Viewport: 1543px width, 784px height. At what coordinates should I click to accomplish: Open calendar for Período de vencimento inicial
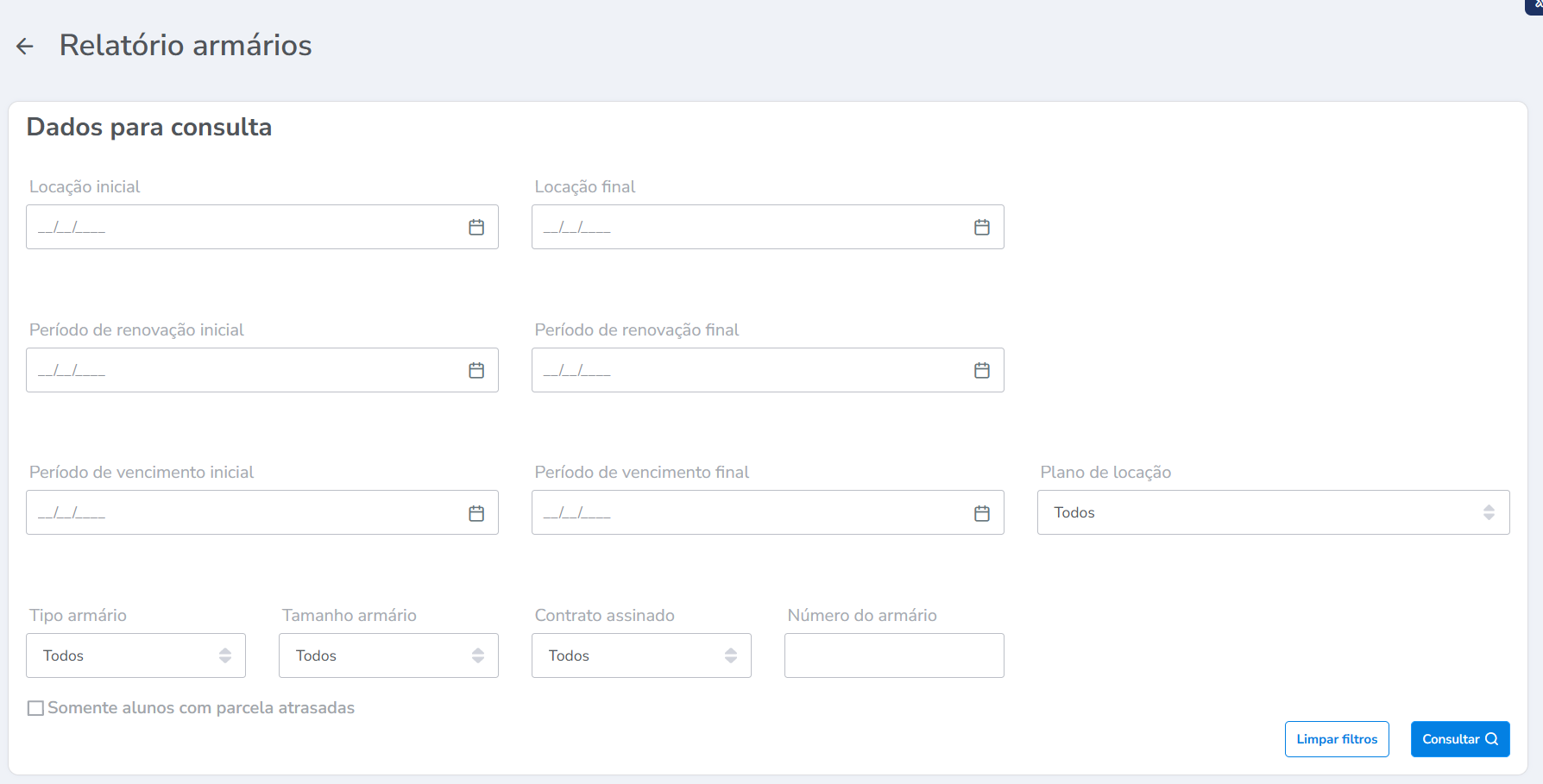pyautogui.click(x=476, y=514)
